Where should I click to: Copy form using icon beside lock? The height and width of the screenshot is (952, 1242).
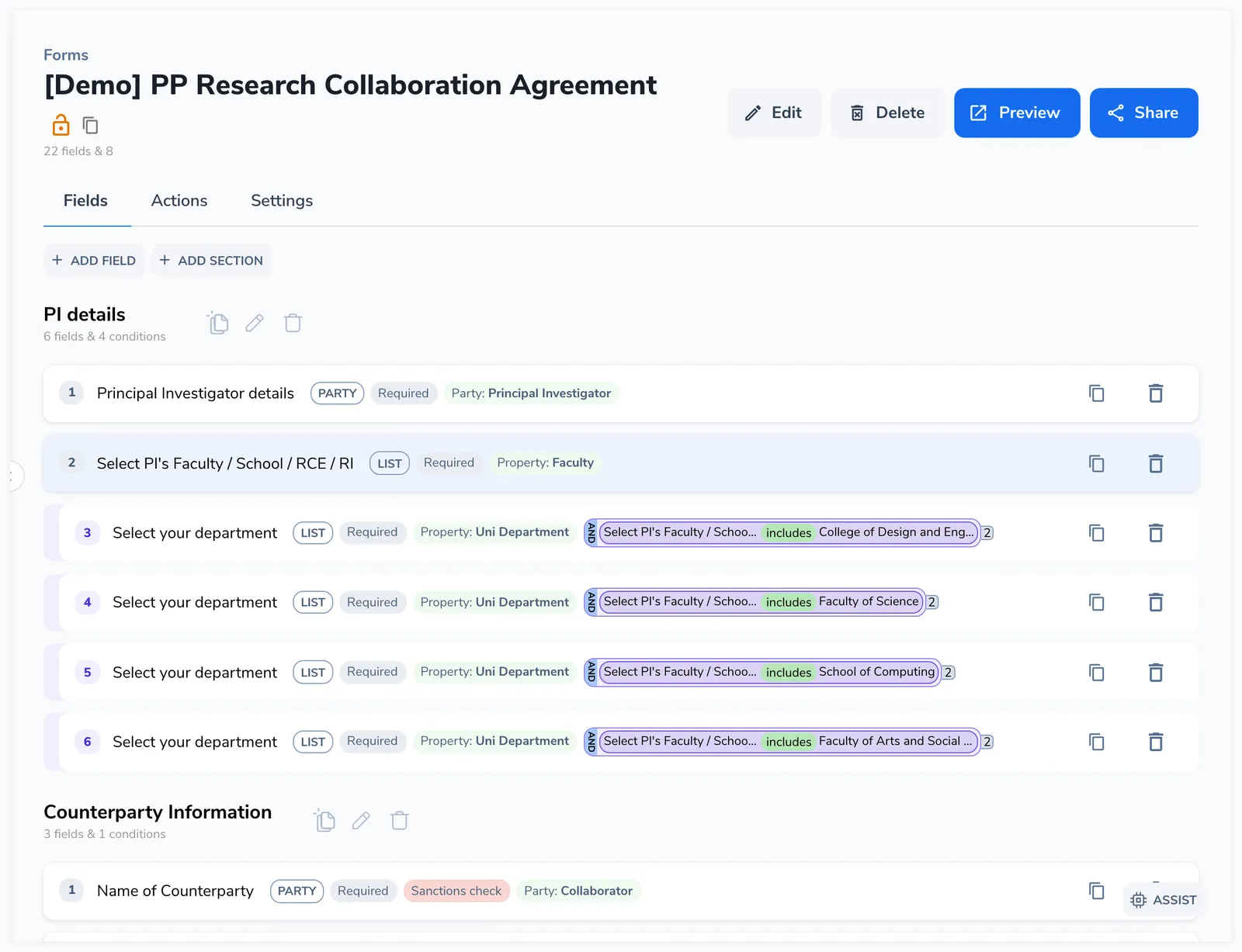tap(91, 125)
